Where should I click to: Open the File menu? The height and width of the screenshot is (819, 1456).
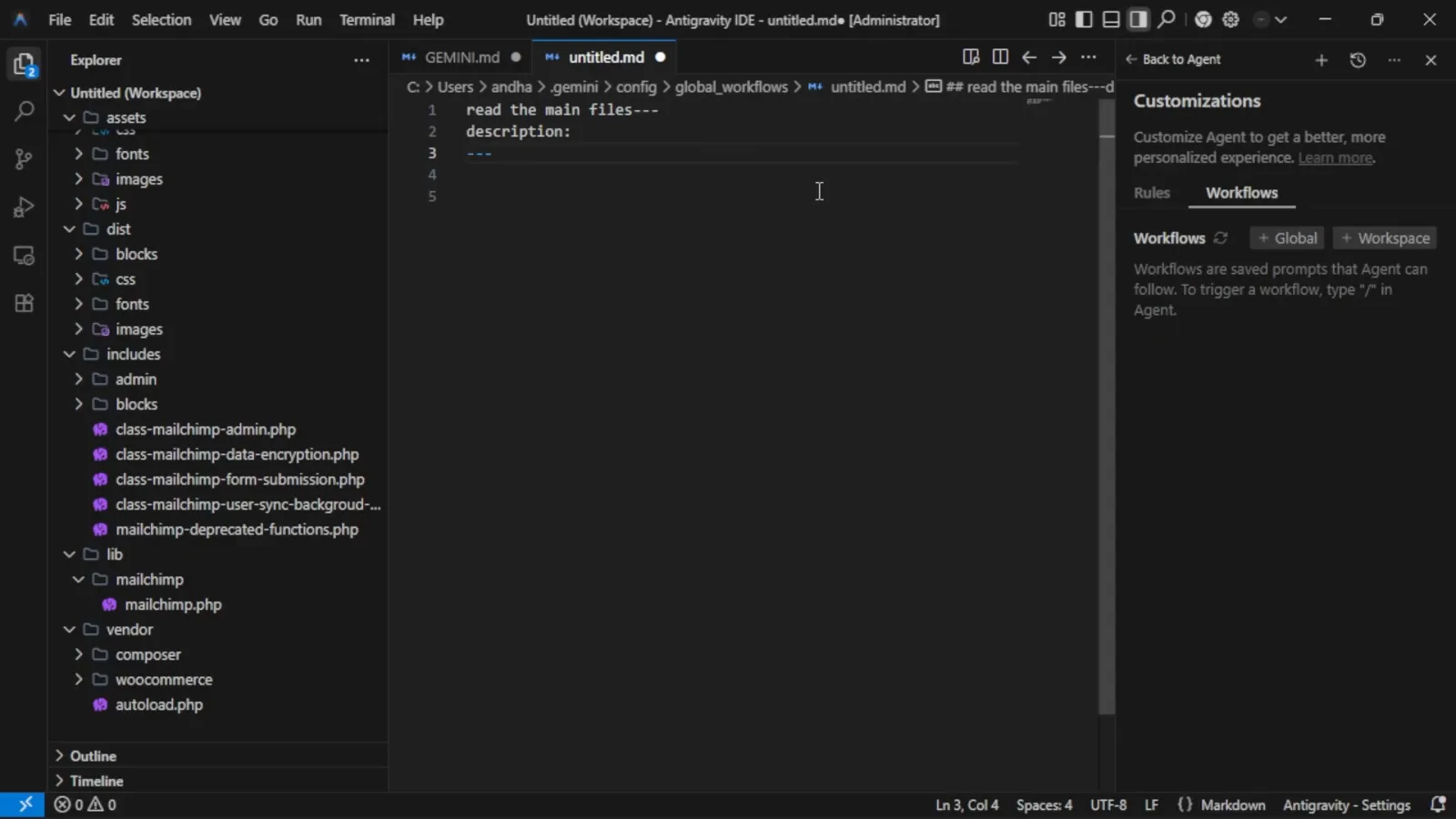(60, 19)
